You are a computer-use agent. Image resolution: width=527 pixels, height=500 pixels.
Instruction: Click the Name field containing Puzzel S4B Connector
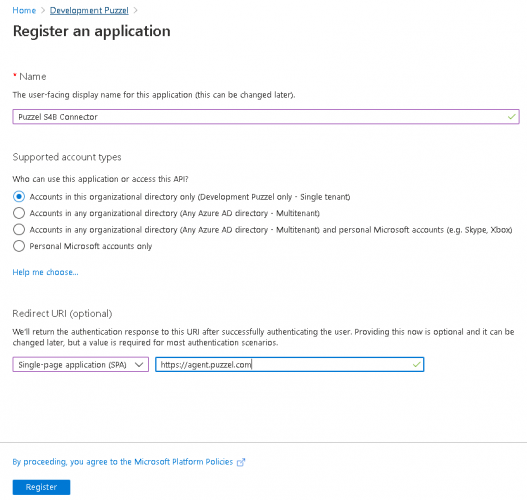pos(266,117)
